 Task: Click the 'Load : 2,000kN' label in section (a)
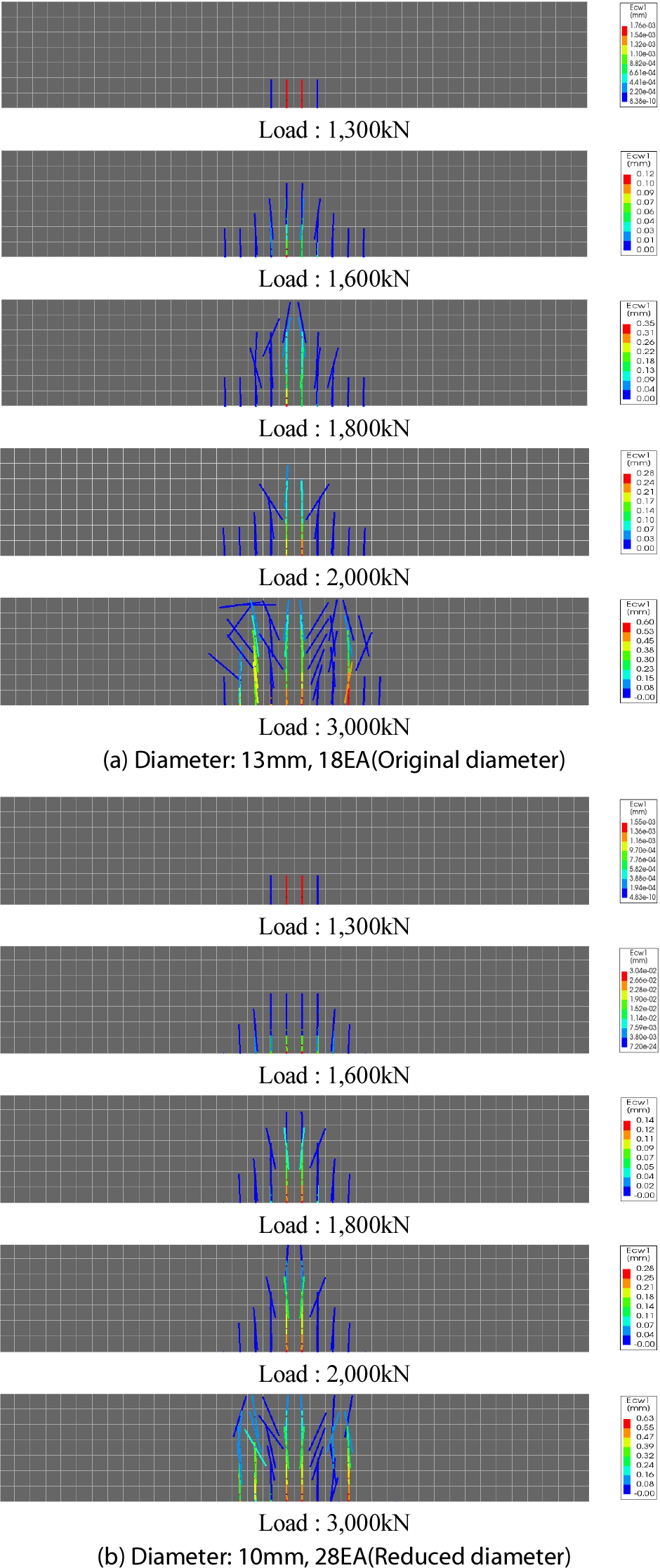pyautogui.click(x=334, y=577)
